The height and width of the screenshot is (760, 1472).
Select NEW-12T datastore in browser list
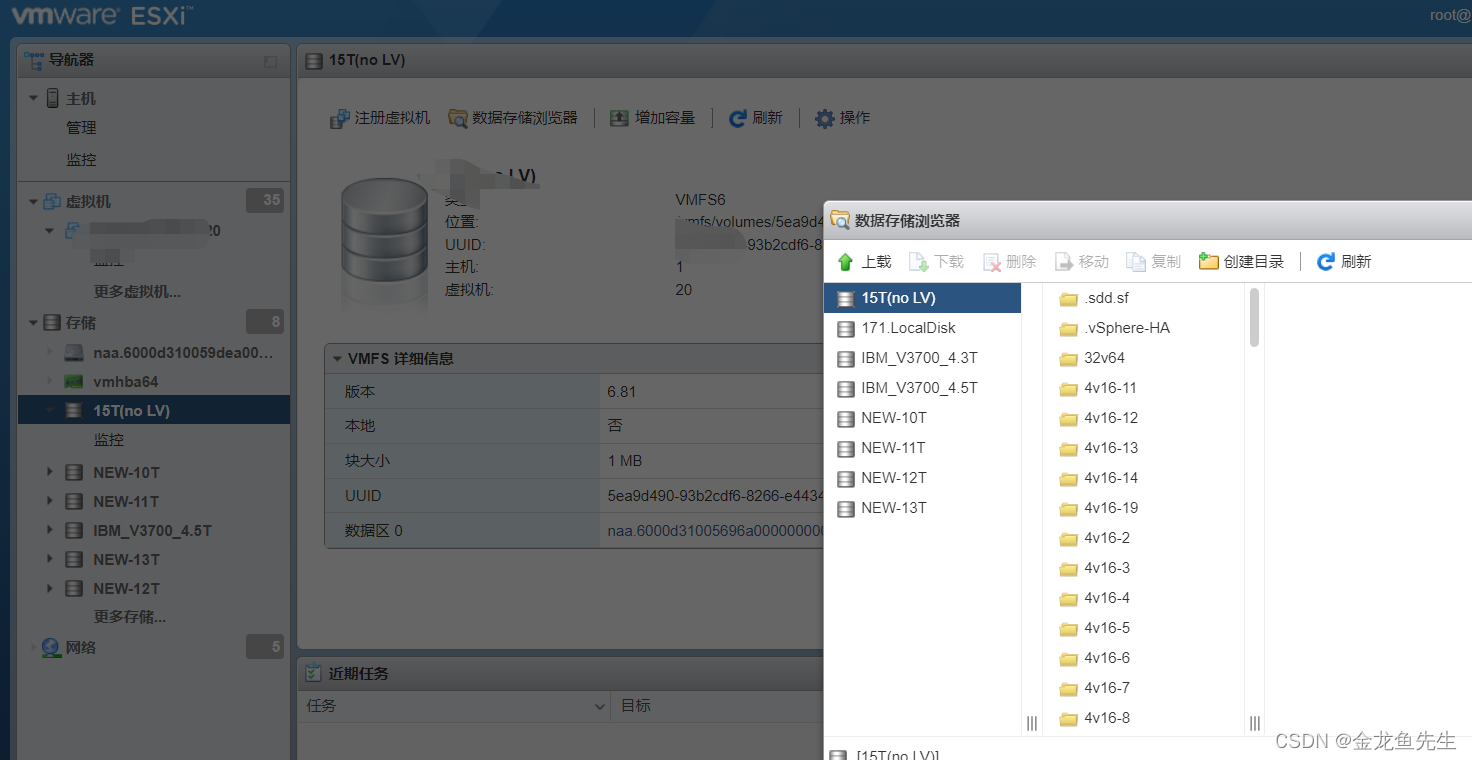(922, 478)
